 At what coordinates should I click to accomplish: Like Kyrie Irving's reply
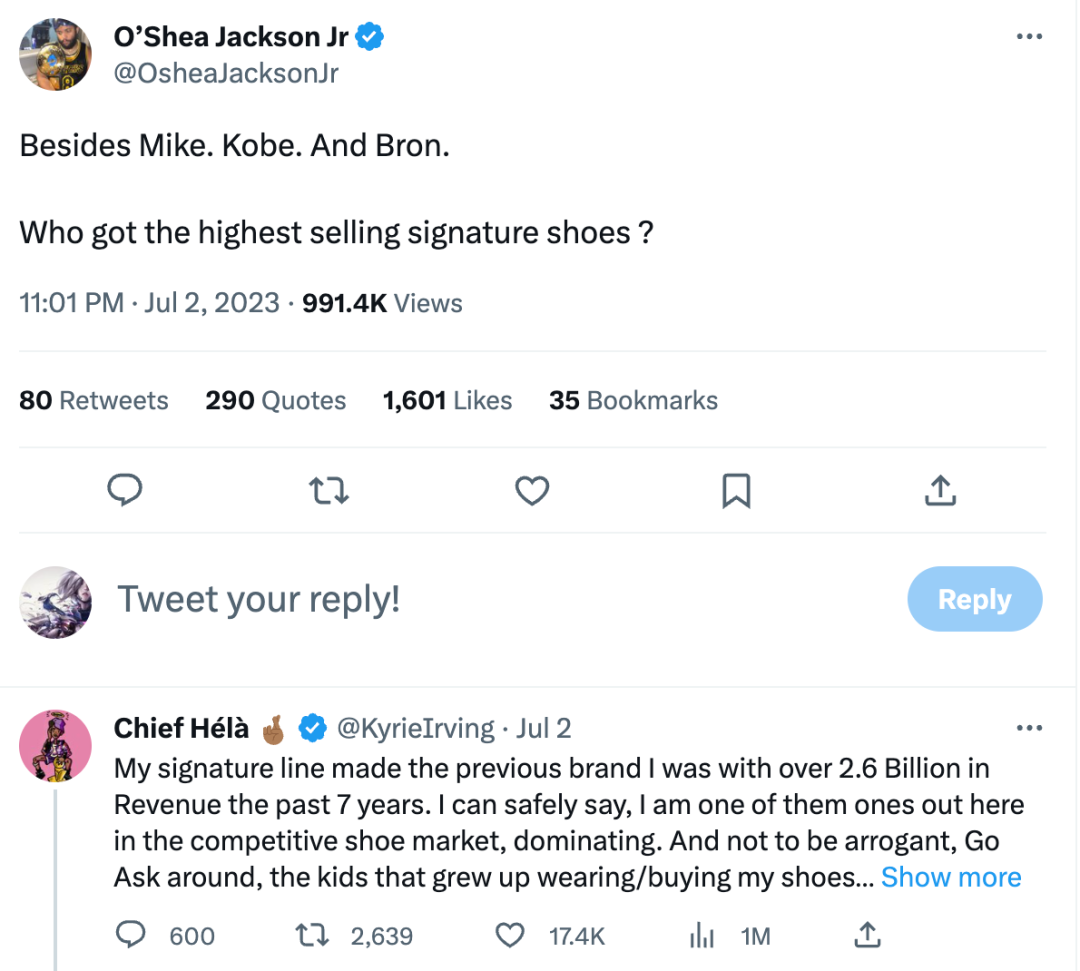(x=511, y=935)
